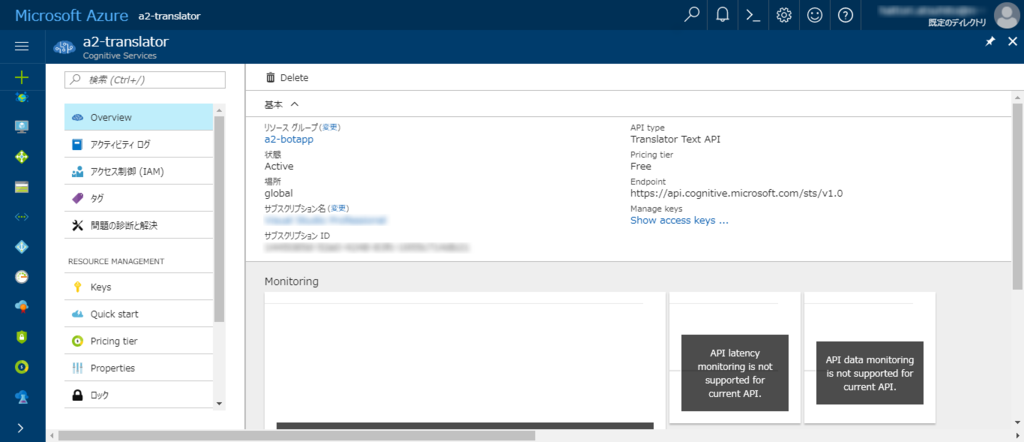Screen dimensions: 1024x442
Task: Click the green diamond arrows sidebar icon
Action: tap(22, 157)
